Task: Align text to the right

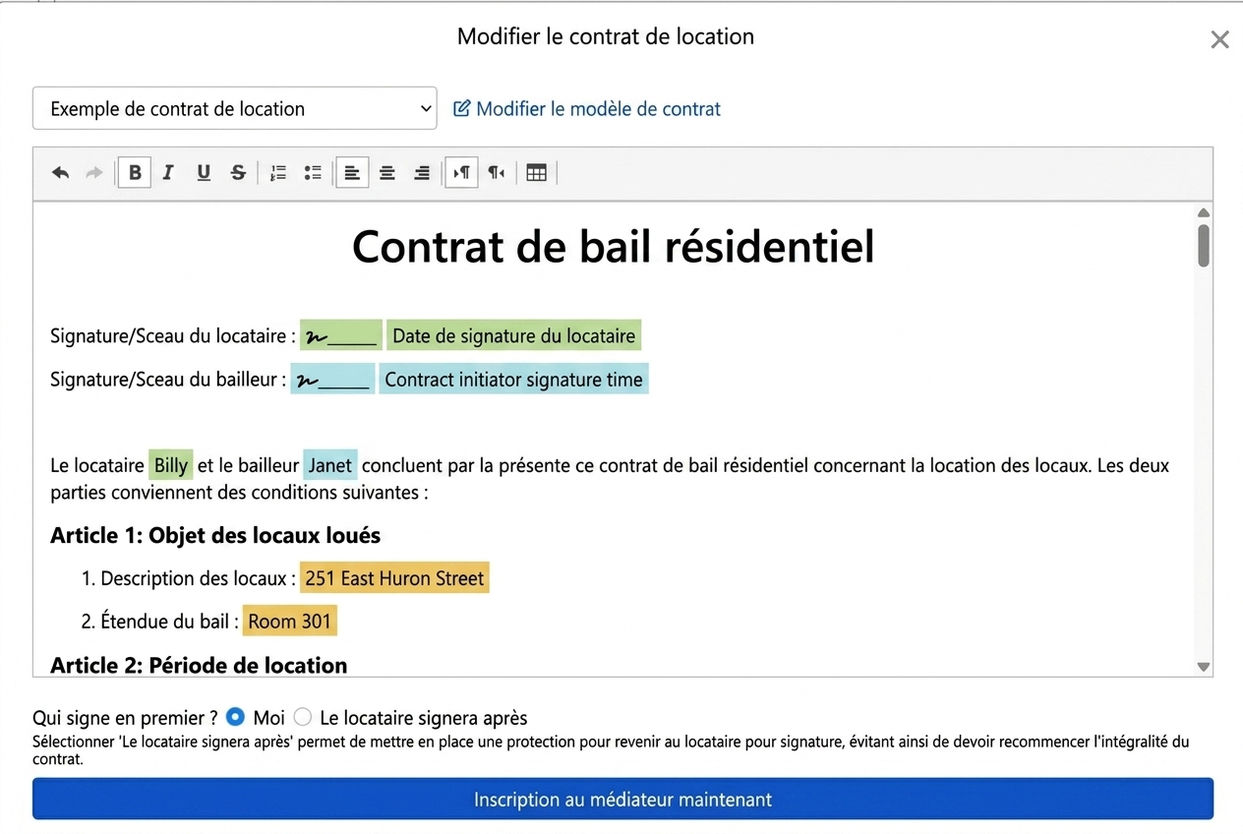Action: pos(422,173)
